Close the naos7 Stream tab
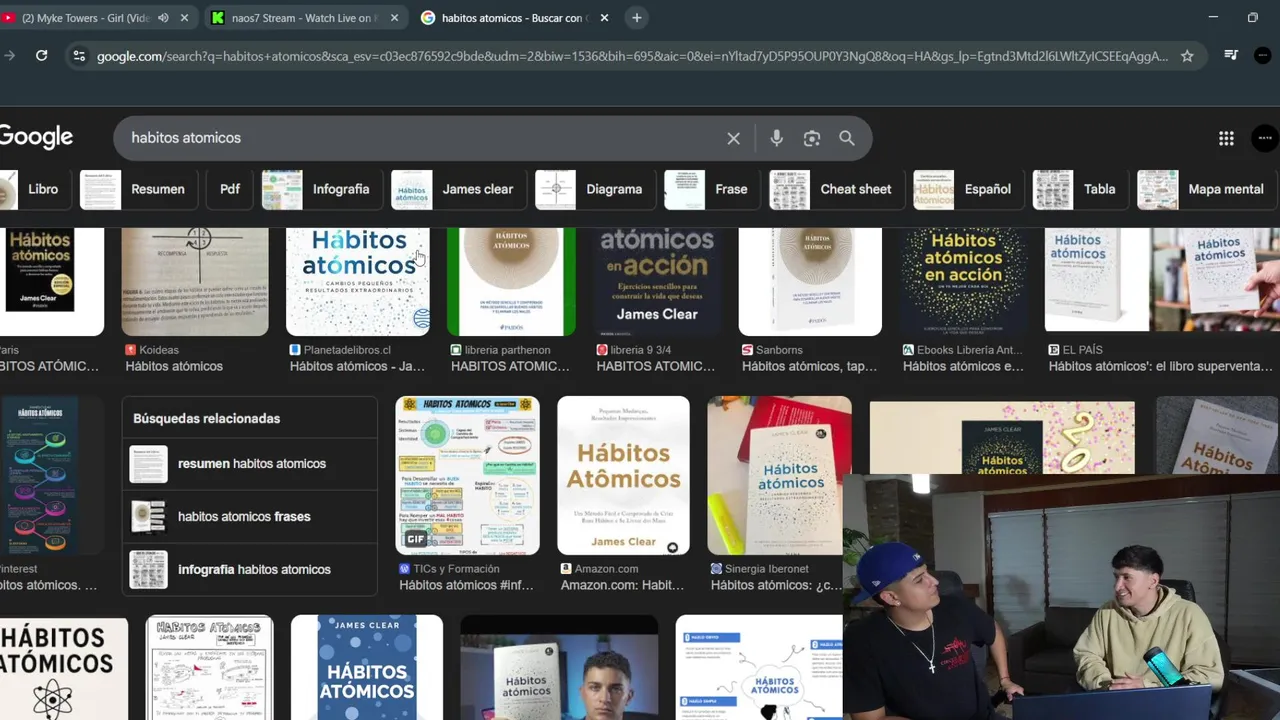Viewport: 1280px width, 720px height. point(394,18)
